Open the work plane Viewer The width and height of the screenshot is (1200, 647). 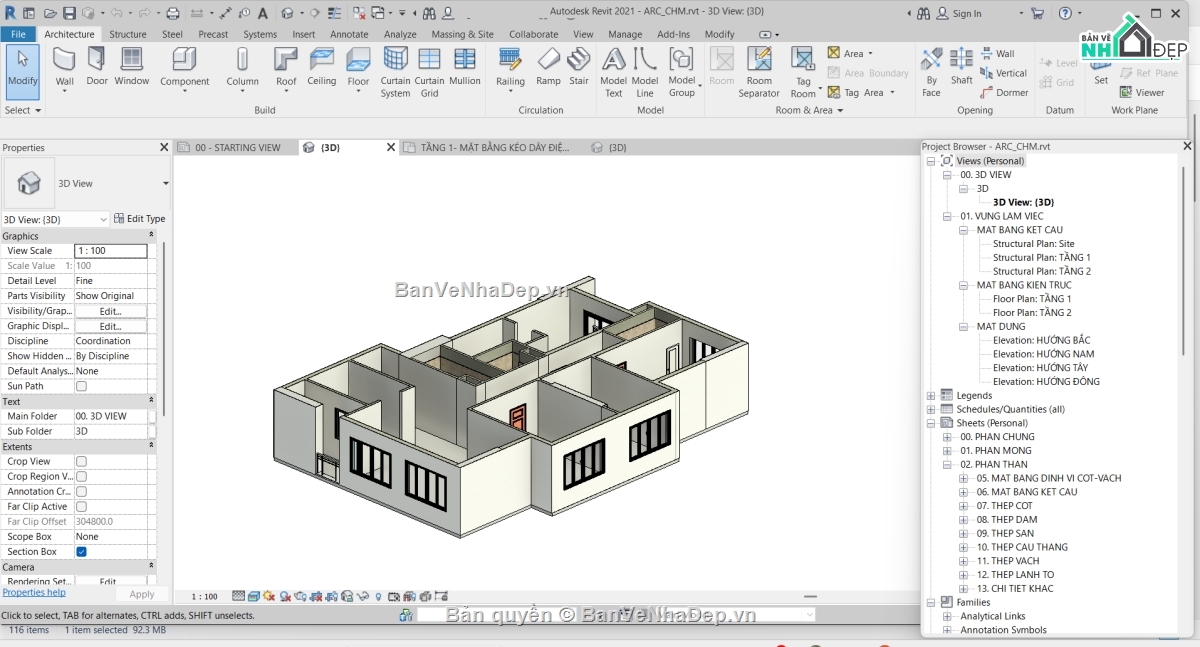[x=1142, y=92]
